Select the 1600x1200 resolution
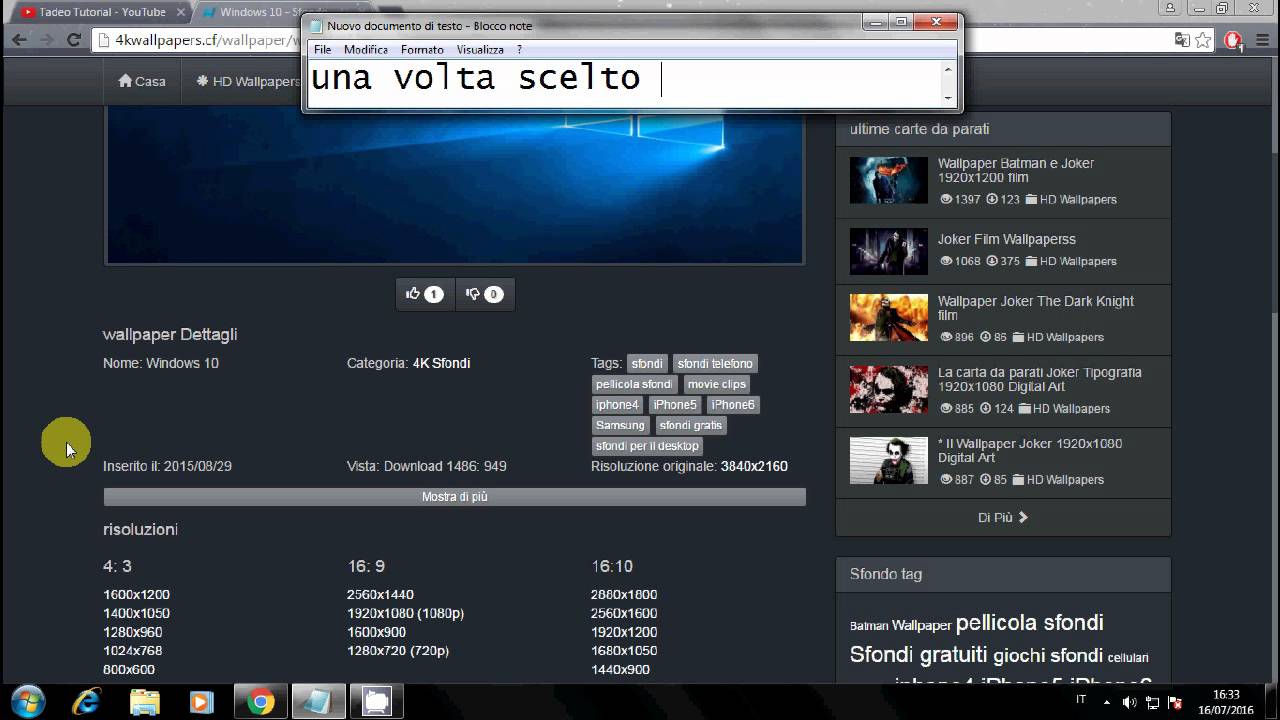This screenshot has height=720, width=1280. (136, 595)
